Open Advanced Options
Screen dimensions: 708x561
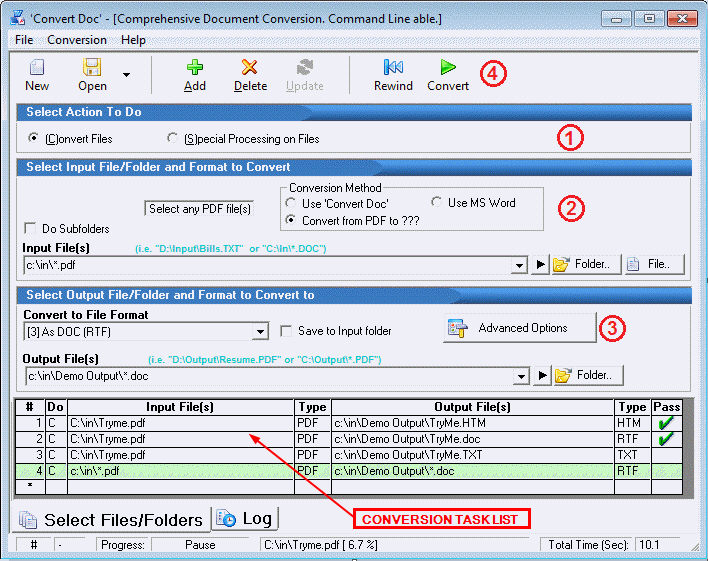[x=520, y=328]
